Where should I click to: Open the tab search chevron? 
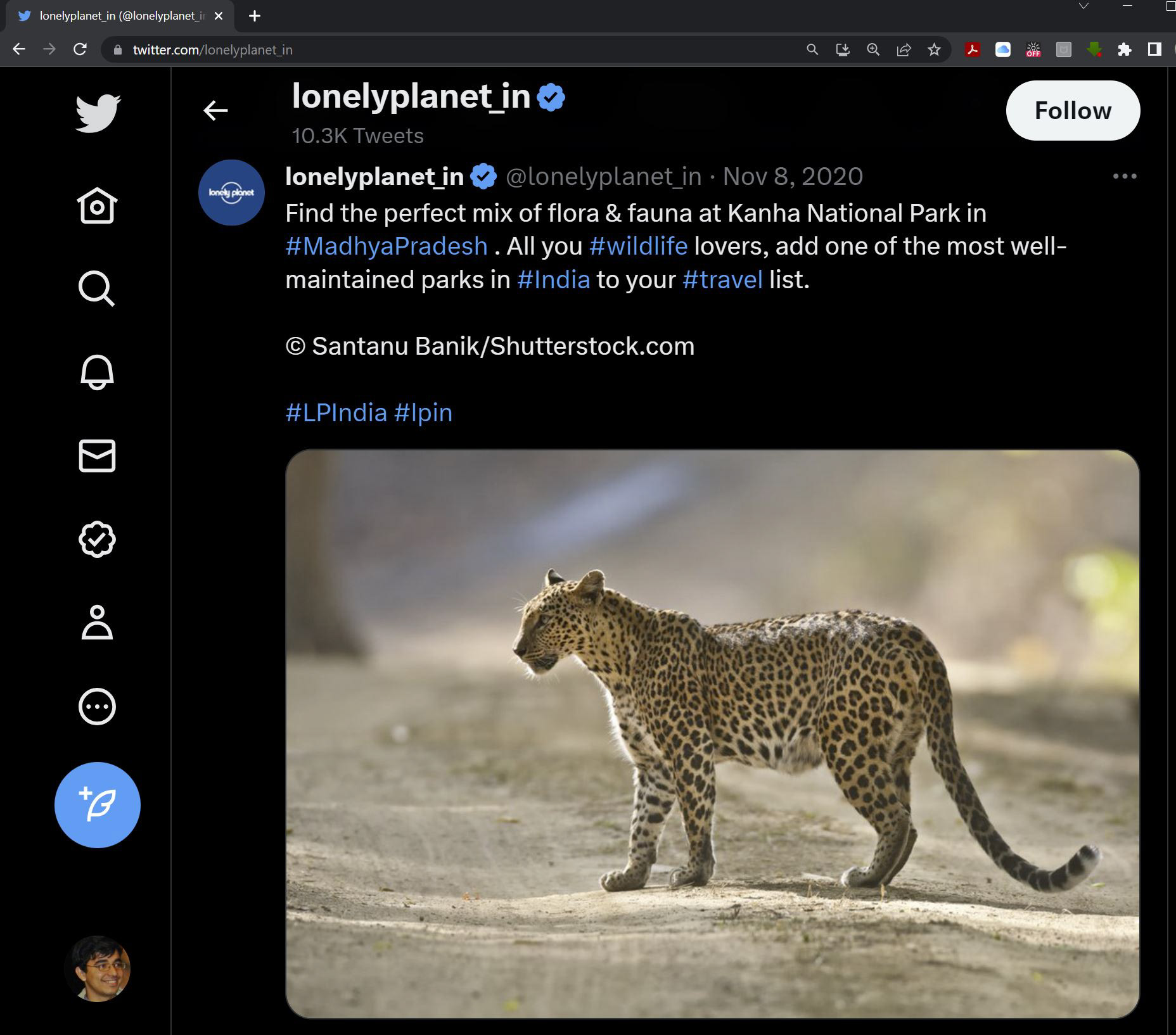(1083, 6)
